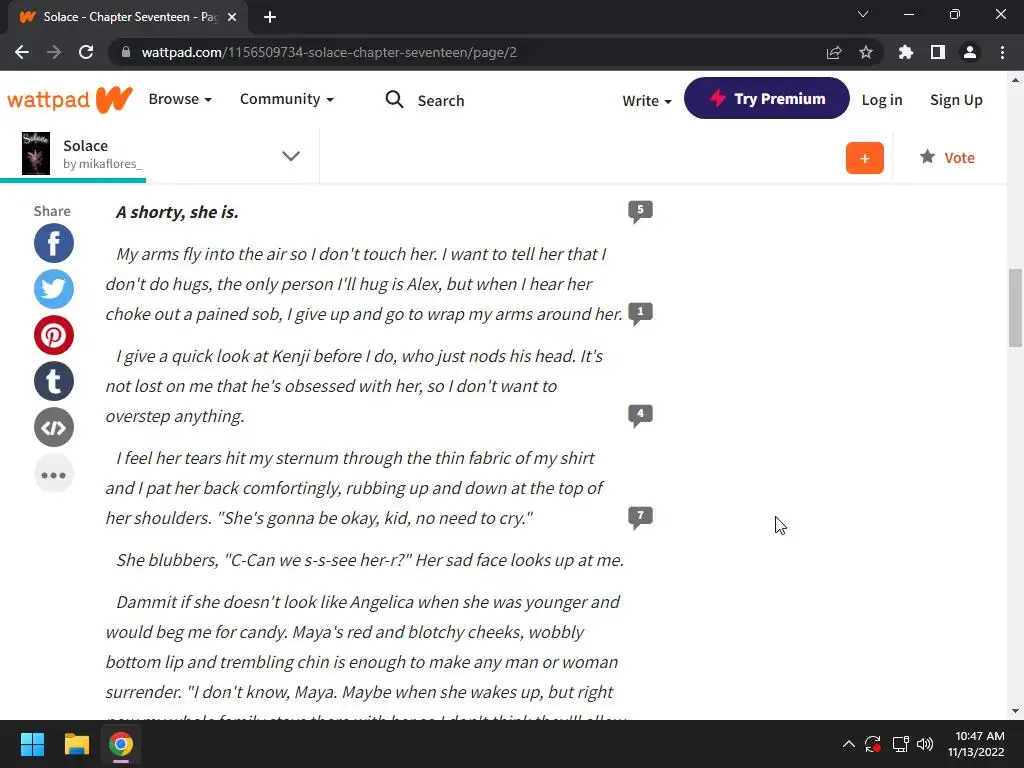This screenshot has height=768, width=1024.
Task: Open a new browser tab
Action: 270,17
